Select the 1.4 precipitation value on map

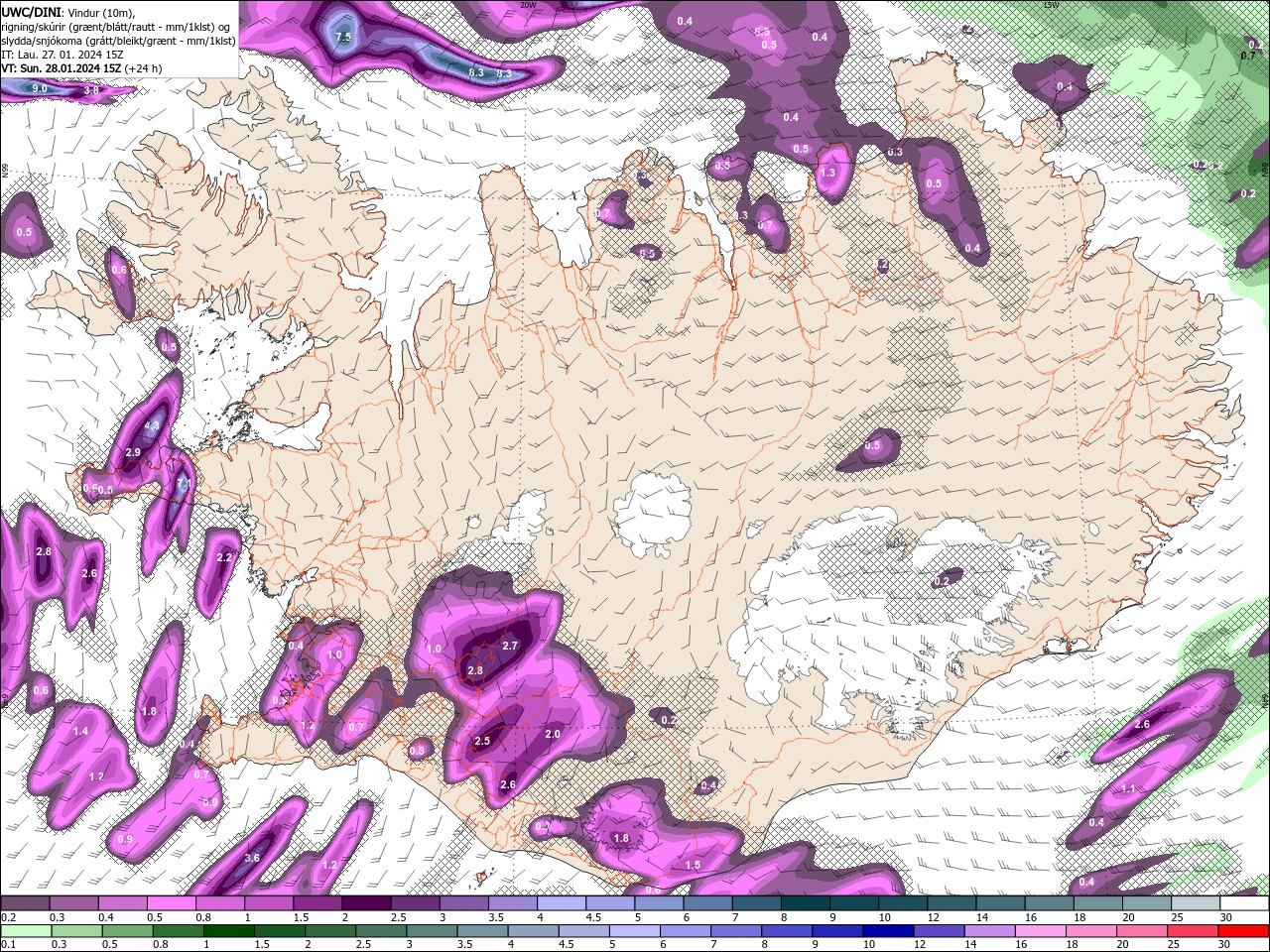pyautogui.click(x=80, y=731)
